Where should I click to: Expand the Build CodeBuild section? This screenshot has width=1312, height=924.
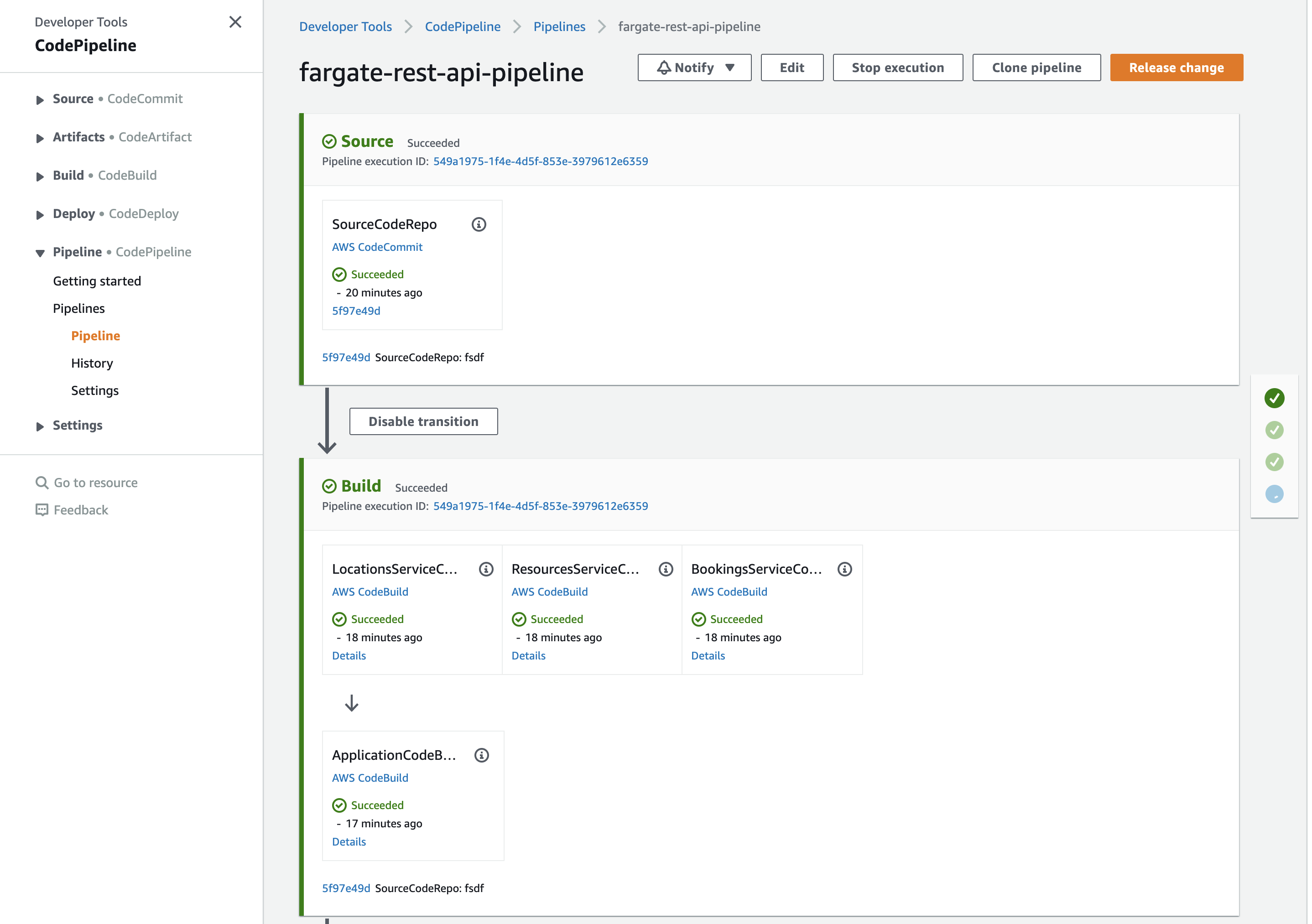click(39, 176)
